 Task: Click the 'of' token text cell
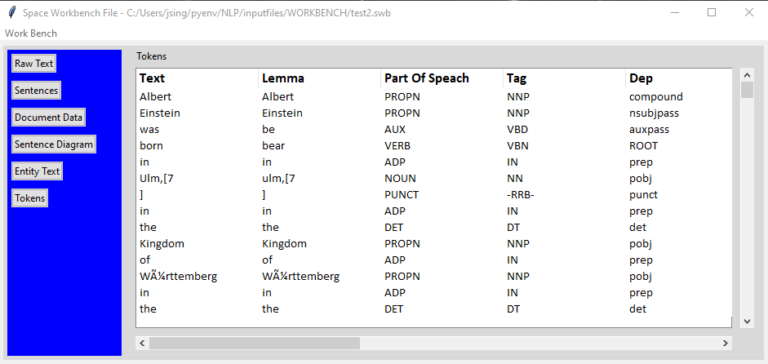click(x=144, y=260)
